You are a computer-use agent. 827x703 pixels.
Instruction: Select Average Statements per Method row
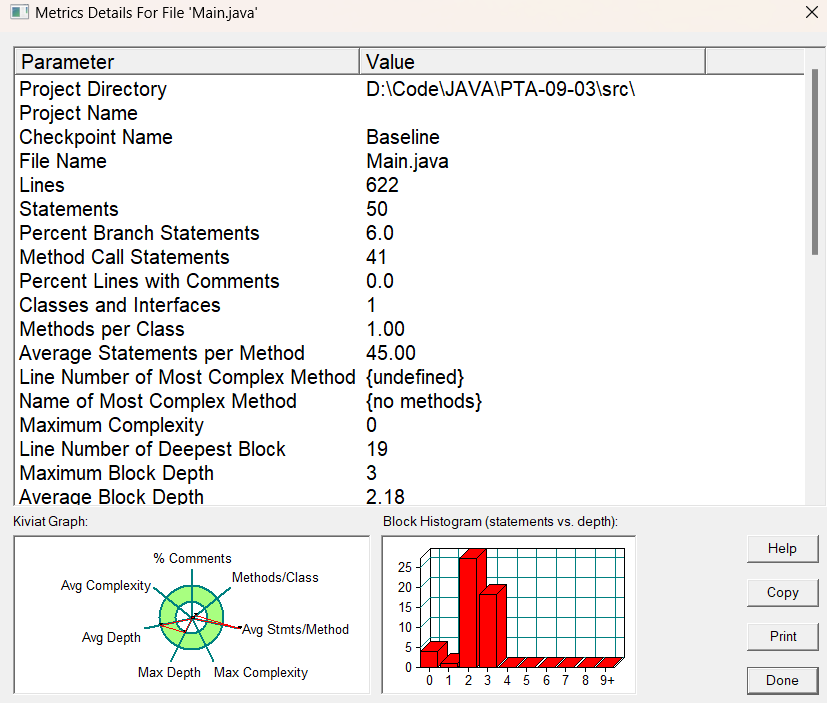click(409, 353)
